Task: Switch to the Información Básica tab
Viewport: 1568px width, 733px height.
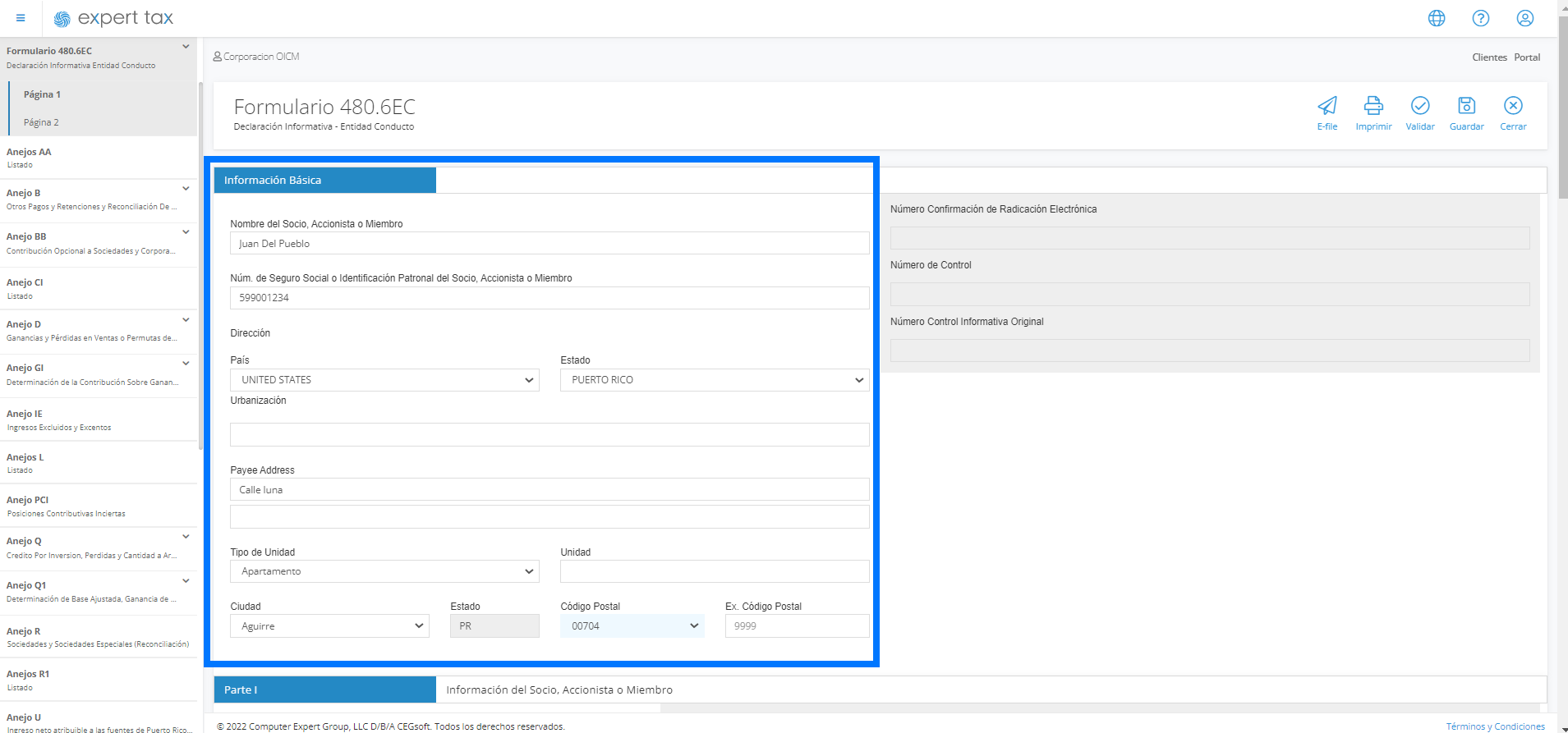Action: click(324, 181)
